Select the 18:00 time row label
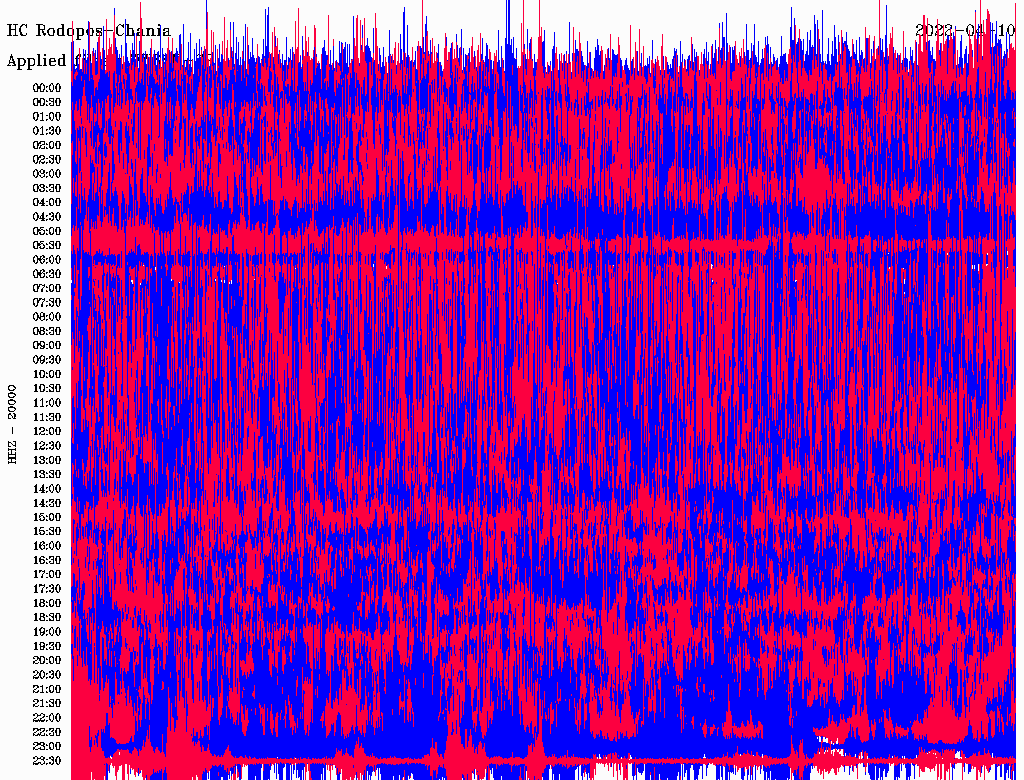 pyautogui.click(x=47, y=603)
